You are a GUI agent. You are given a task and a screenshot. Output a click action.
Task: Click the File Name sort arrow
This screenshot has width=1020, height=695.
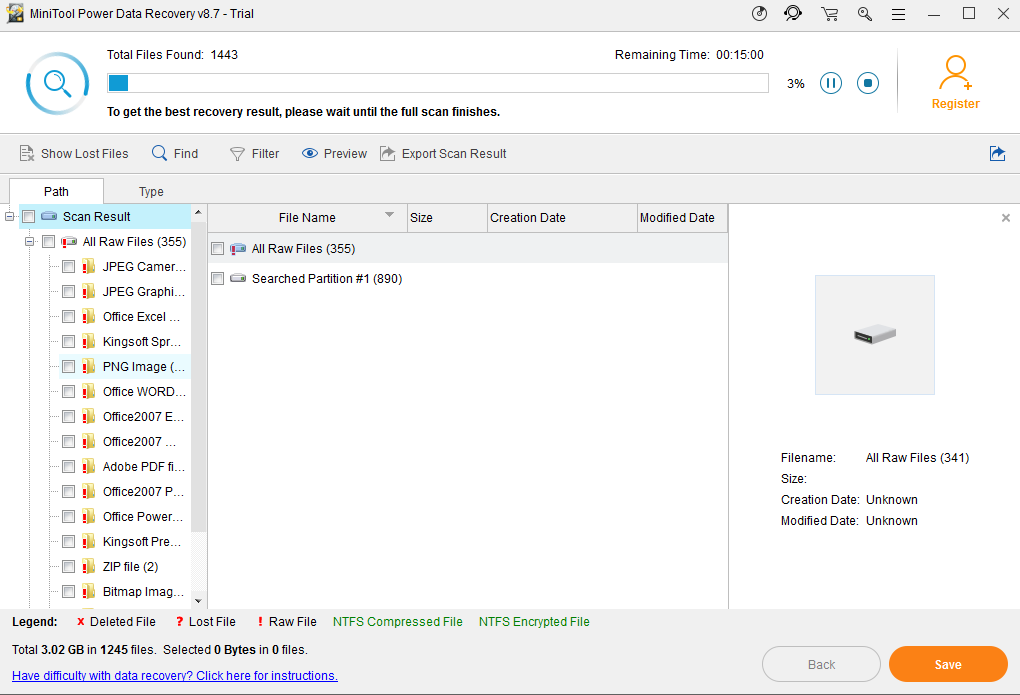point(390,215)
